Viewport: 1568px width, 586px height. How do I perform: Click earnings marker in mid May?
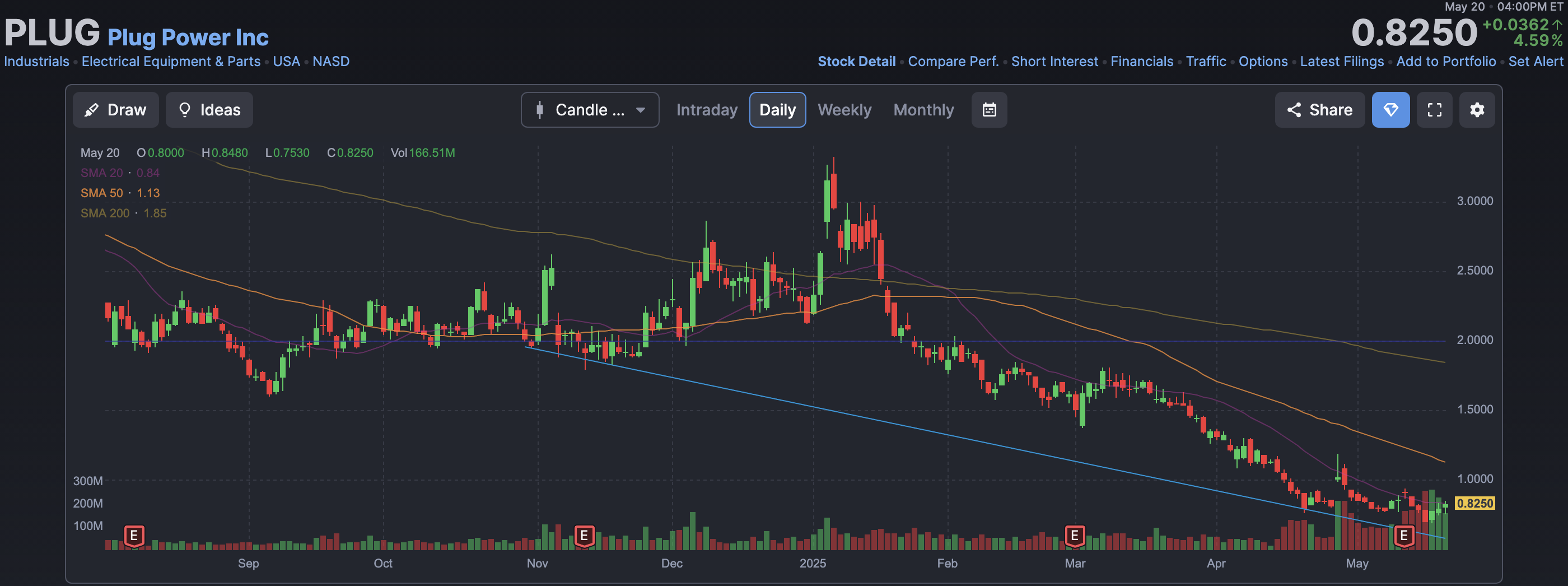coord(1404,536)
